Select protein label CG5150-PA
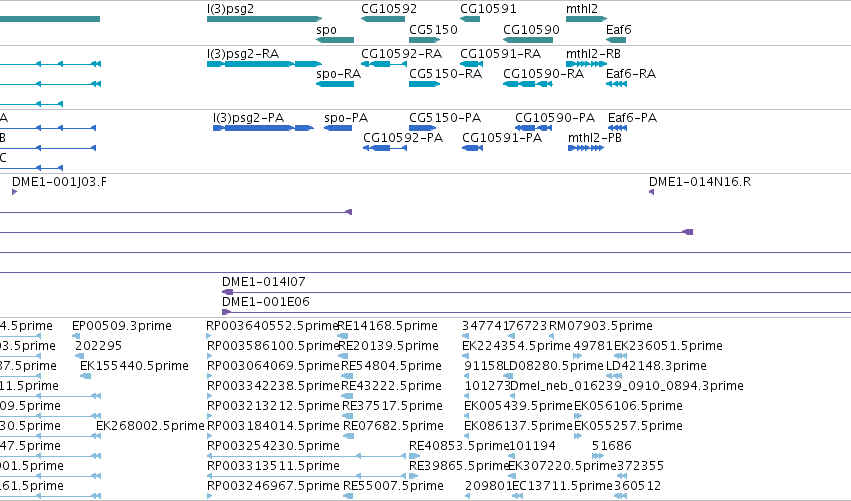851x501 pixels. click(445, 118)
